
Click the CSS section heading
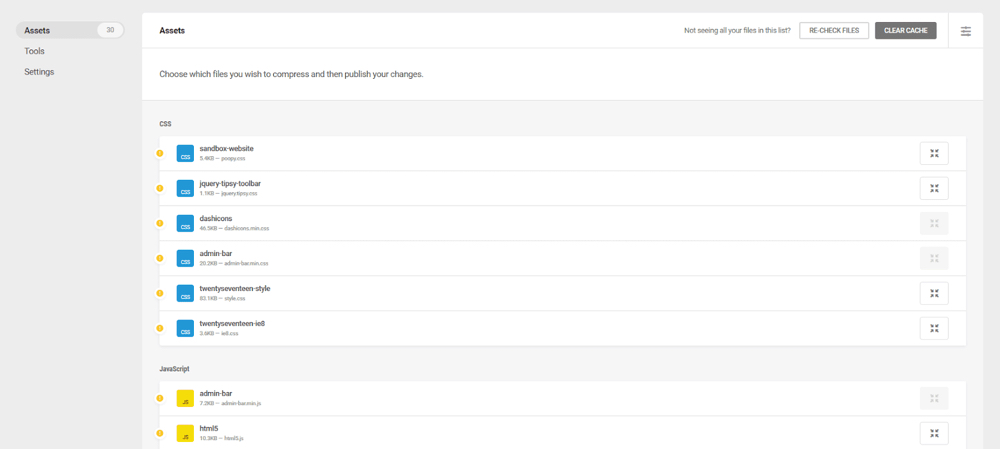(x=165, y=124)
